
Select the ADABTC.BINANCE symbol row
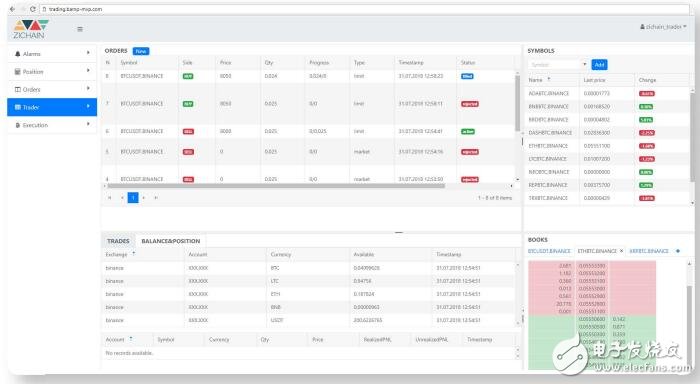point(607,93)
